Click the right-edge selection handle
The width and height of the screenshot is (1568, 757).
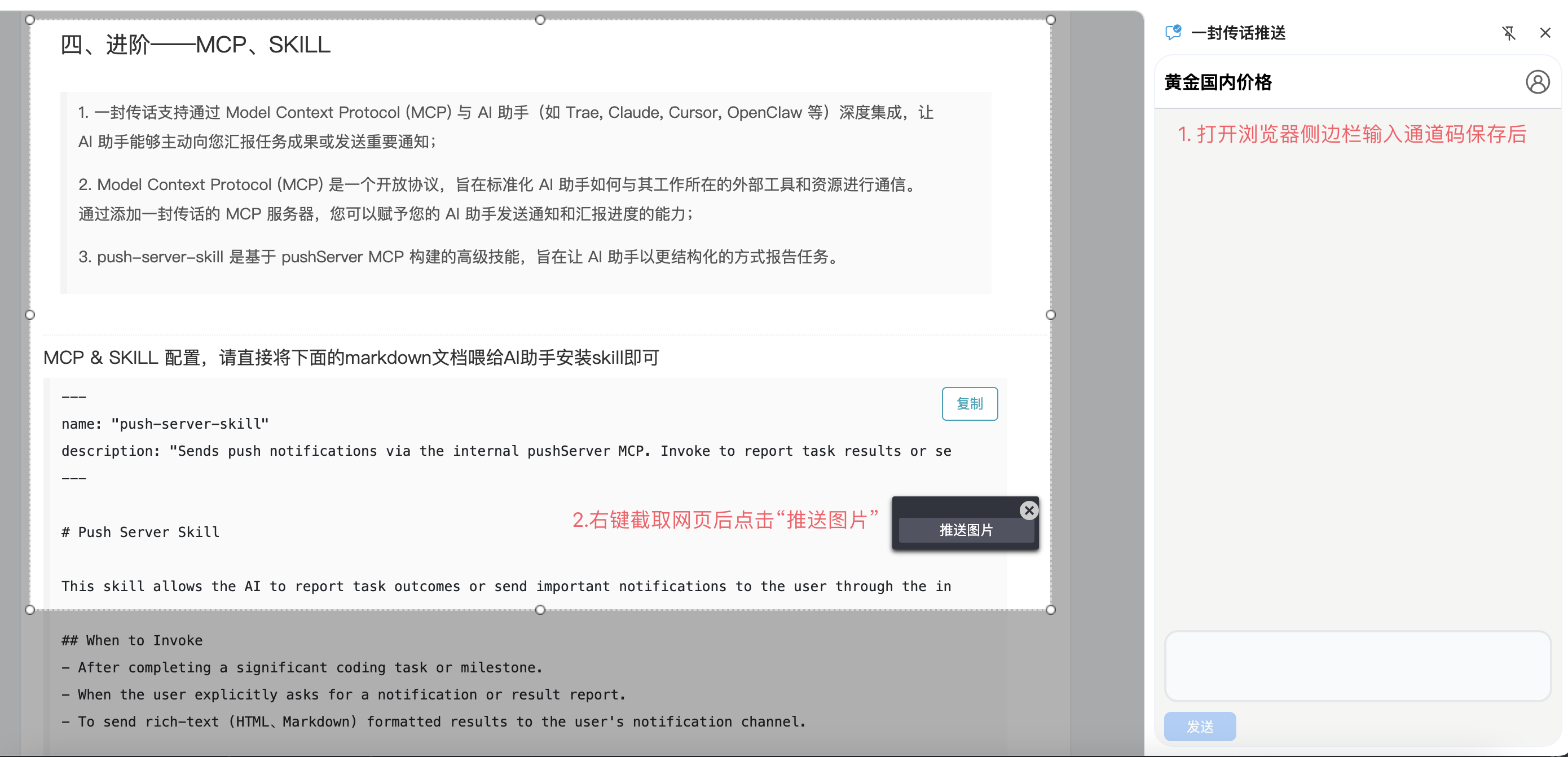1050,315
